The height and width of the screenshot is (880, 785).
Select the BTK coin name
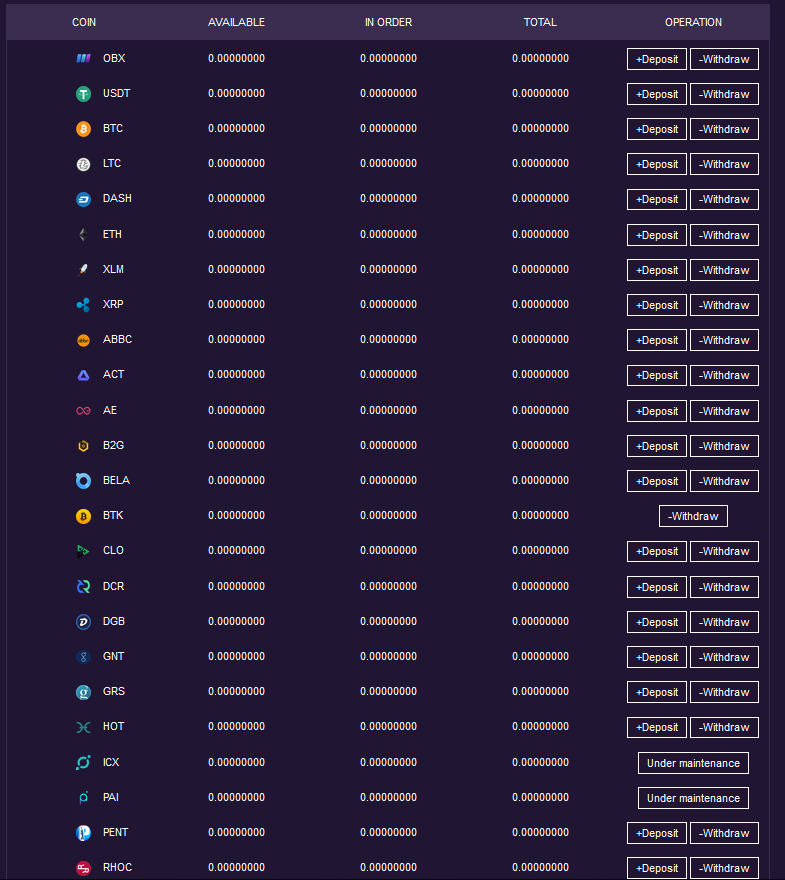pyautogui.click(x=113, y=516)
